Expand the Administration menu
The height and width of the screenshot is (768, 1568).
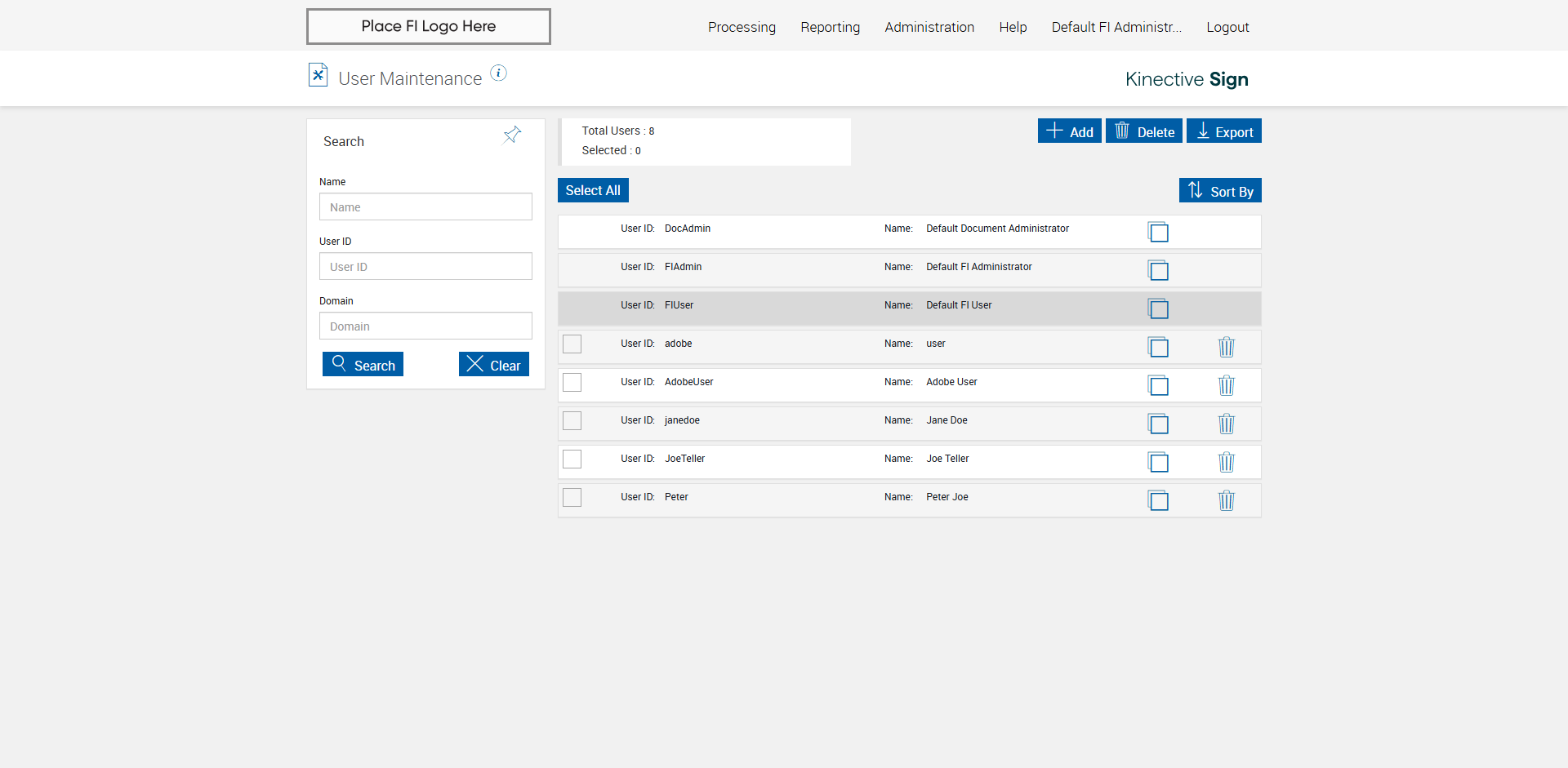pos(929,27)
